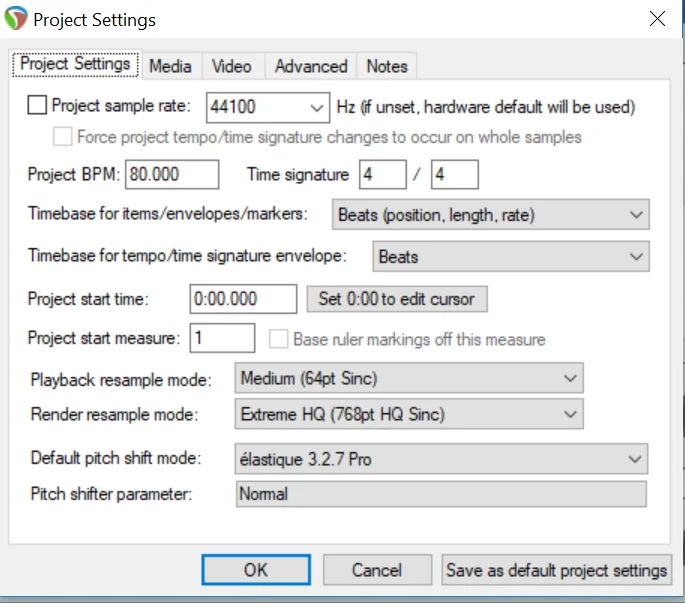Switch to the Video tab
The width and height of the screenshot is (685, 603).
click(x=232, y=66)
